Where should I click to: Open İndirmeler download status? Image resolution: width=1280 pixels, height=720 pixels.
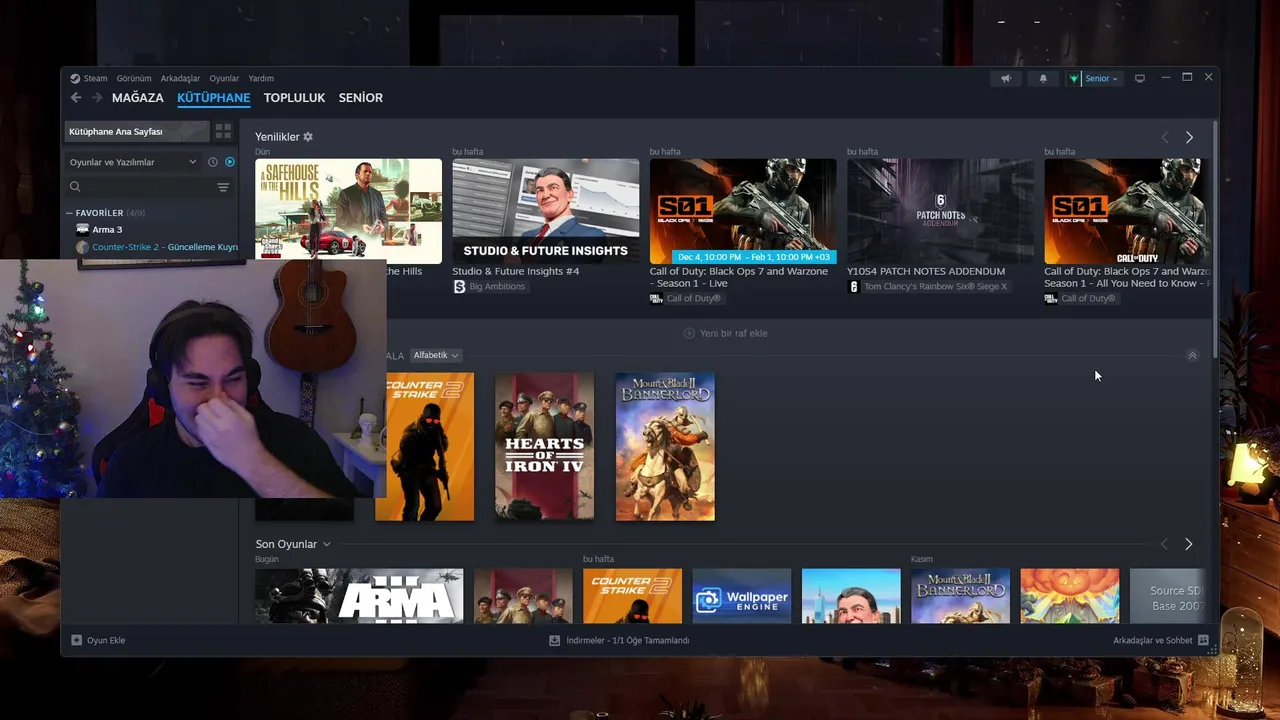point(619,640)
